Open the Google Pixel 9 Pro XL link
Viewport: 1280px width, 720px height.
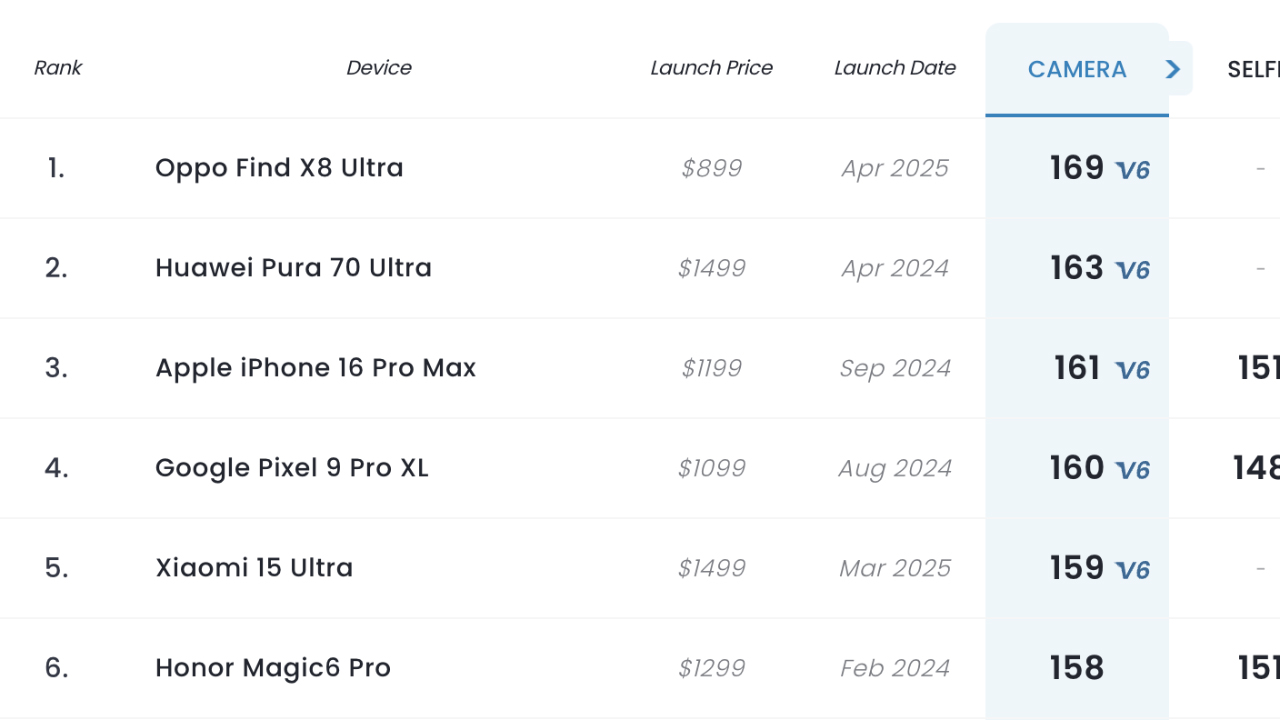291,468
